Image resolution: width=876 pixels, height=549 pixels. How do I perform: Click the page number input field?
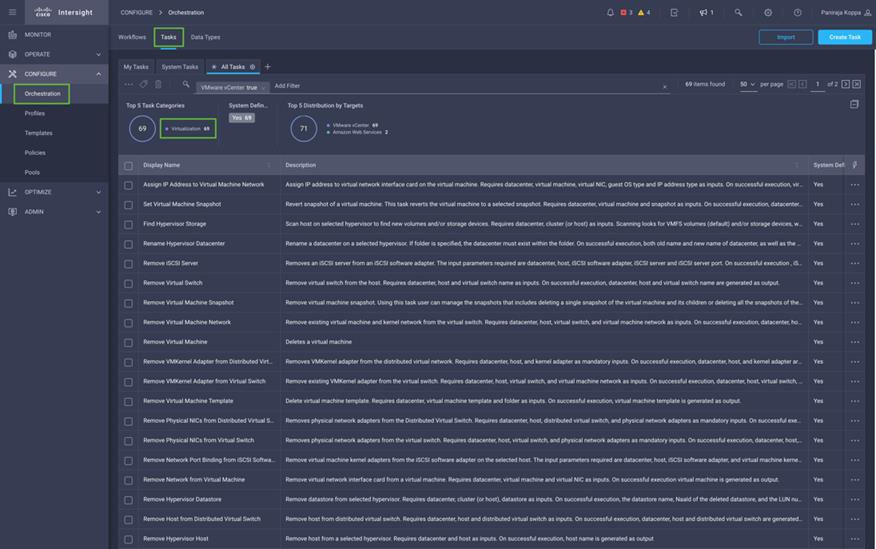coord(817,84)
